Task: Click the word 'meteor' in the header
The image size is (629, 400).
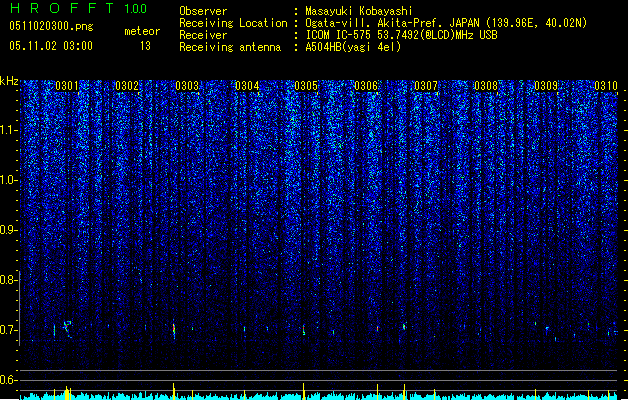Action: pos(142,31)
